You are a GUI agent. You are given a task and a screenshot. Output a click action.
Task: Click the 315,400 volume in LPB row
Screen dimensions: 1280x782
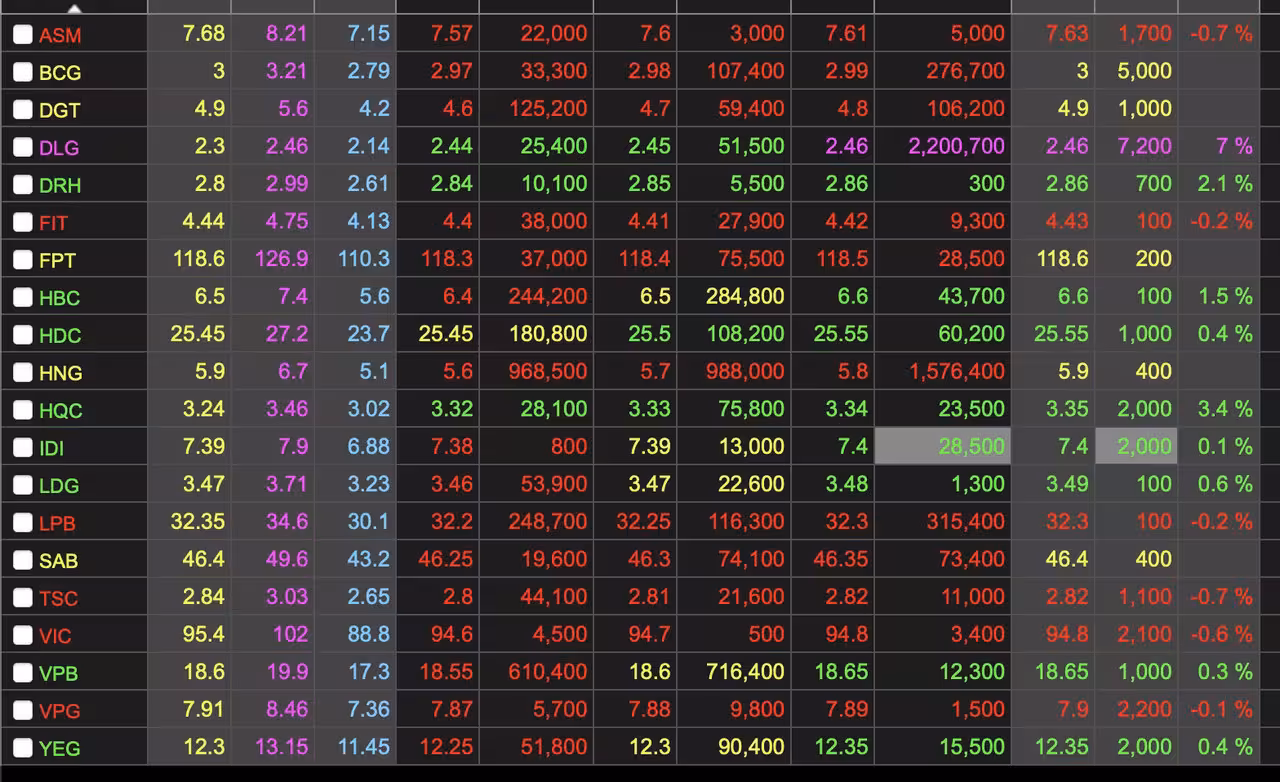pos(965,521)
